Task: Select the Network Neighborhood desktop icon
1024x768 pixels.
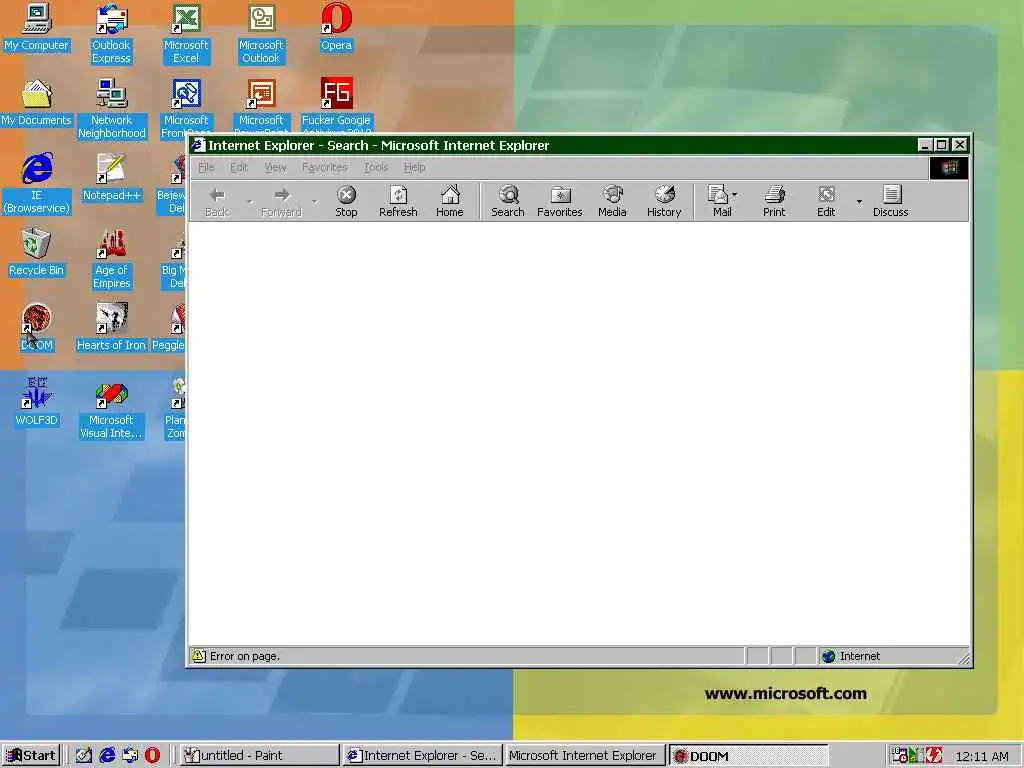Action: coord(111,108)
